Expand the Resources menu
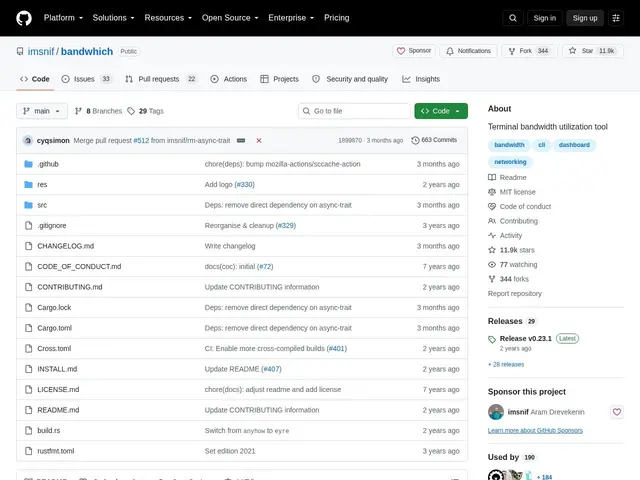 pos(168,18)
